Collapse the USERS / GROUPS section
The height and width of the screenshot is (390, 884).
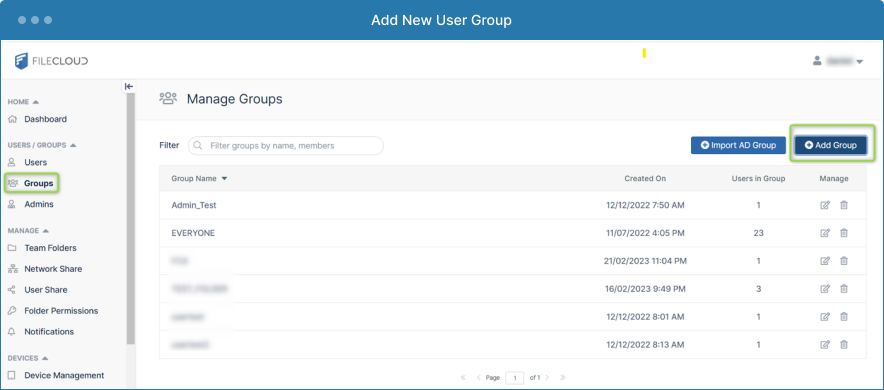pos(73,145)
